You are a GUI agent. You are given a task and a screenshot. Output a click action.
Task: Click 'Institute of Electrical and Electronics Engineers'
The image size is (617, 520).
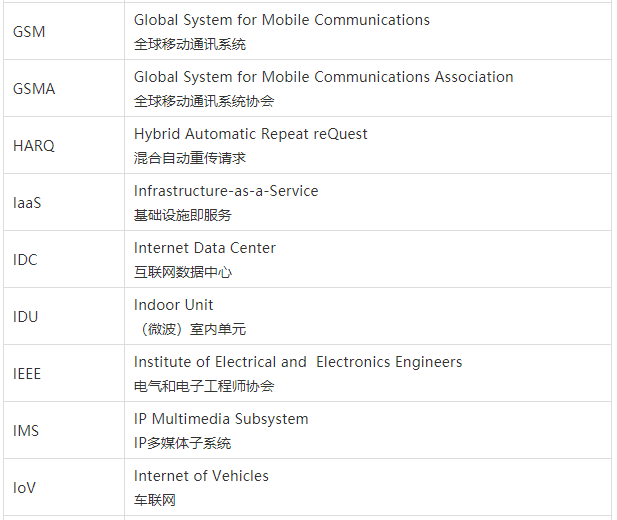click(x=298, y=362)
